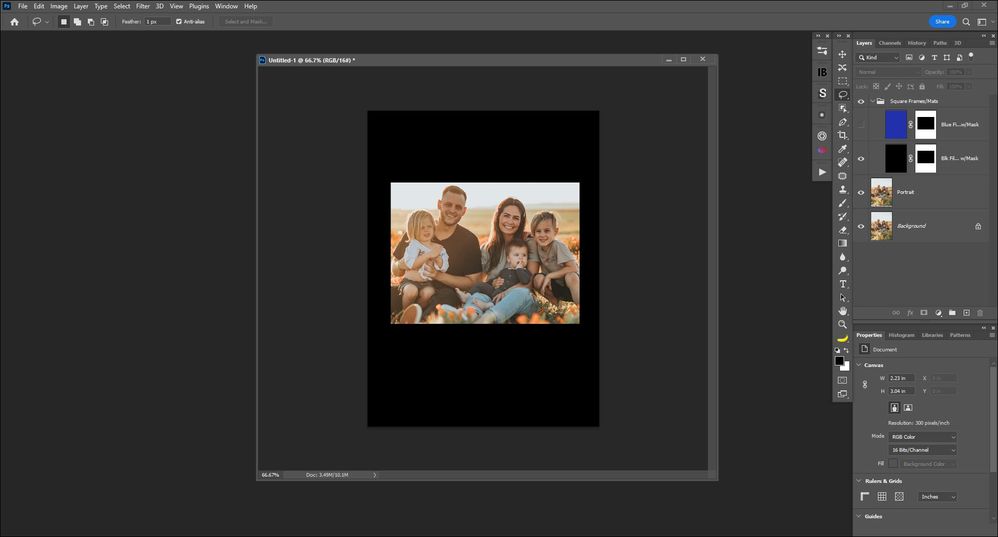Select the Zoom tool in toolbar
This screenshot has height=537, width=998.
[842, 324]
